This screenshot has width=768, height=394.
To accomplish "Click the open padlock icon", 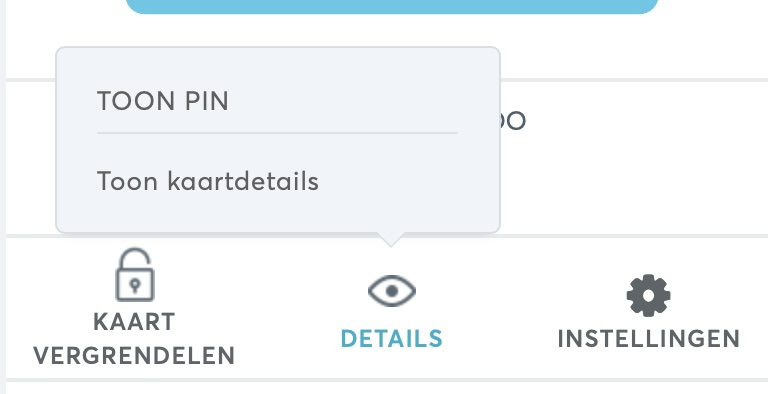I will point(135,274).
